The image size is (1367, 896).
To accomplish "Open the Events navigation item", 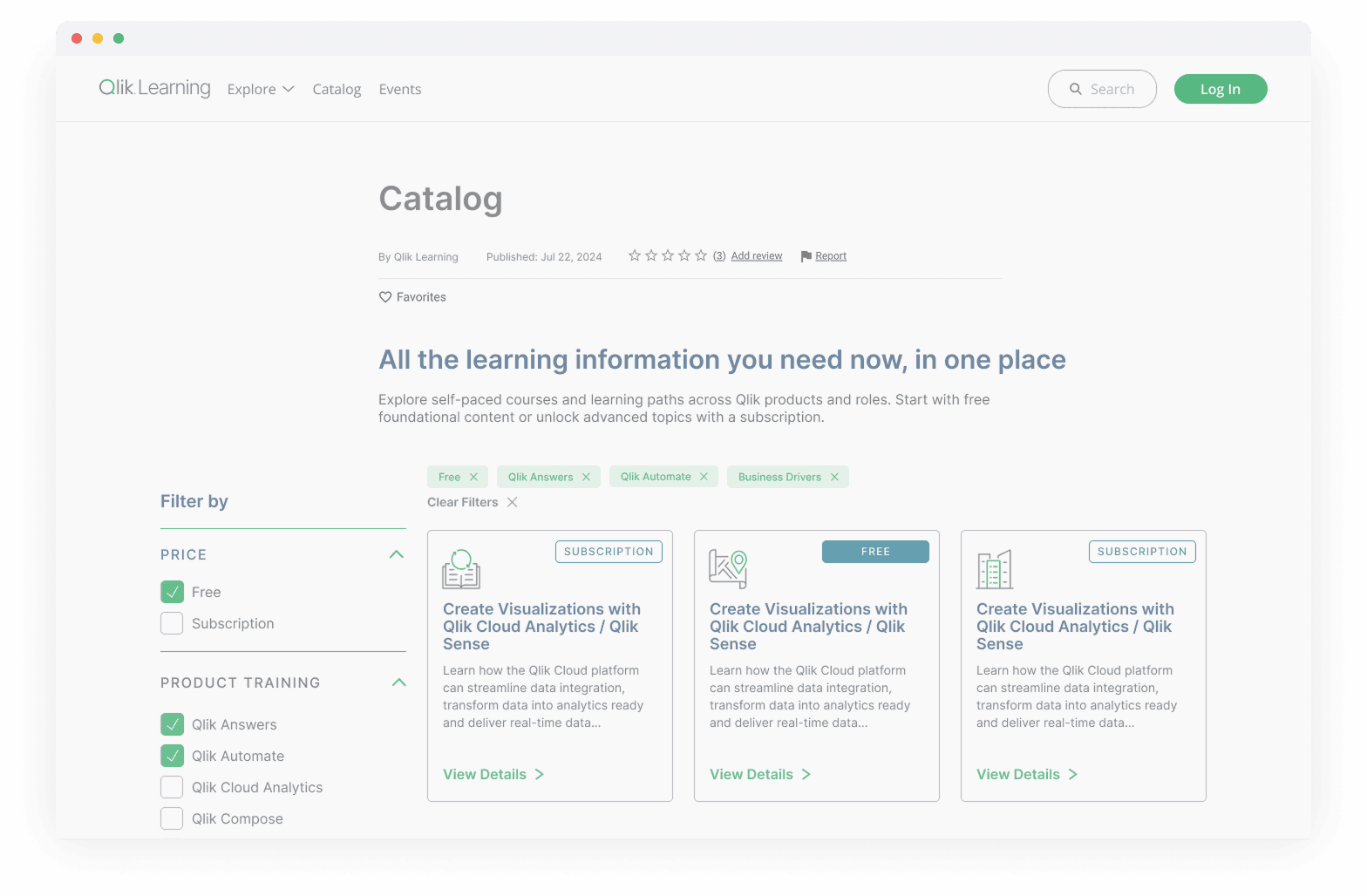I will click(x=400, y=89).
